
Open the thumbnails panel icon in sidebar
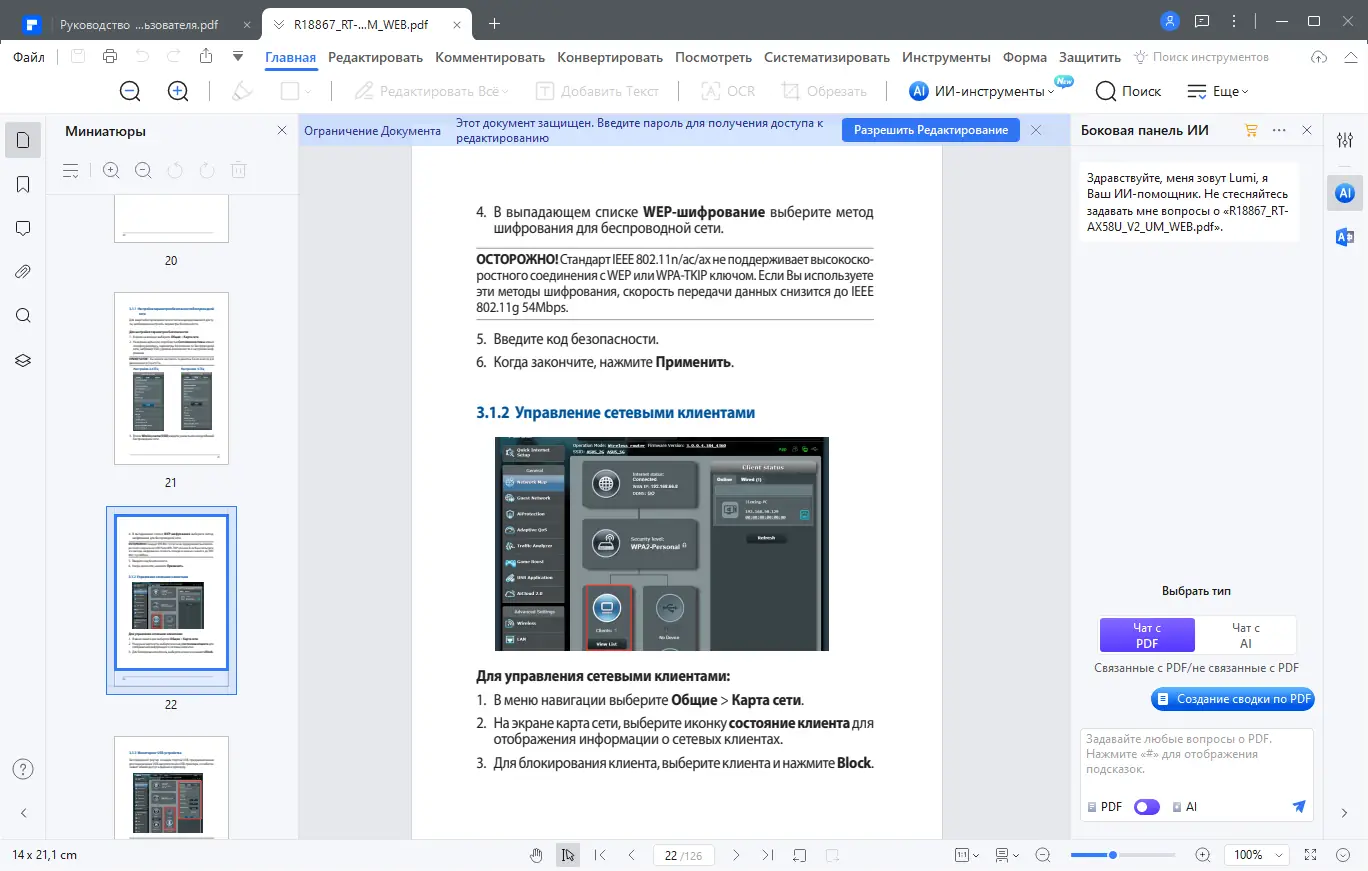[23, 140]
